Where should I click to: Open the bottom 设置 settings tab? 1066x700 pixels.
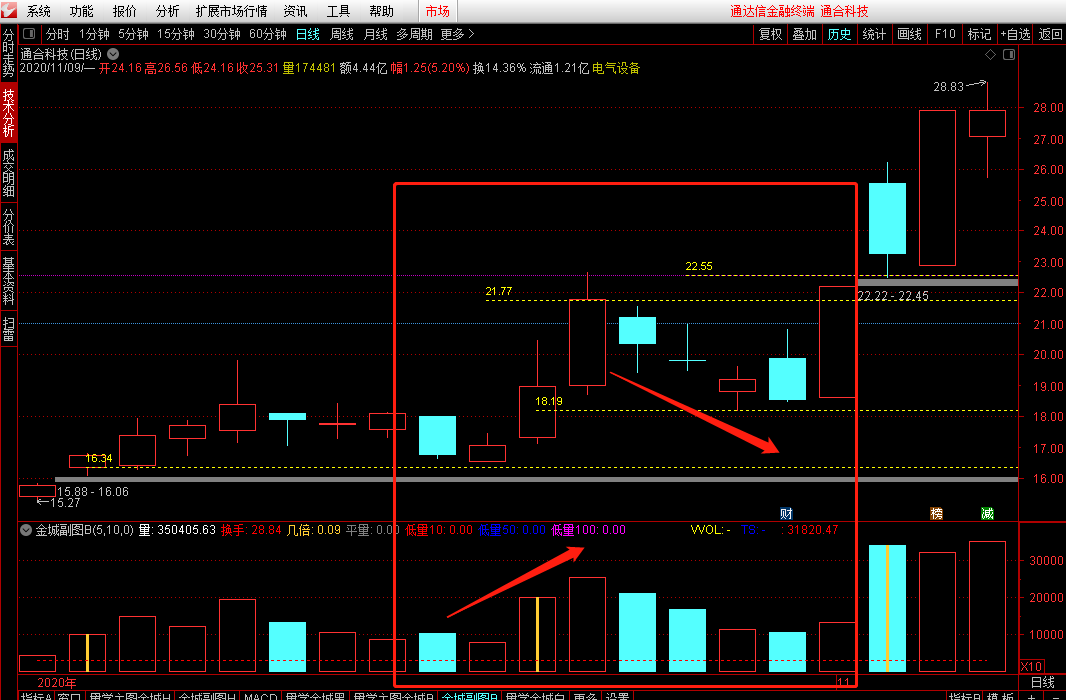(617, 697)
